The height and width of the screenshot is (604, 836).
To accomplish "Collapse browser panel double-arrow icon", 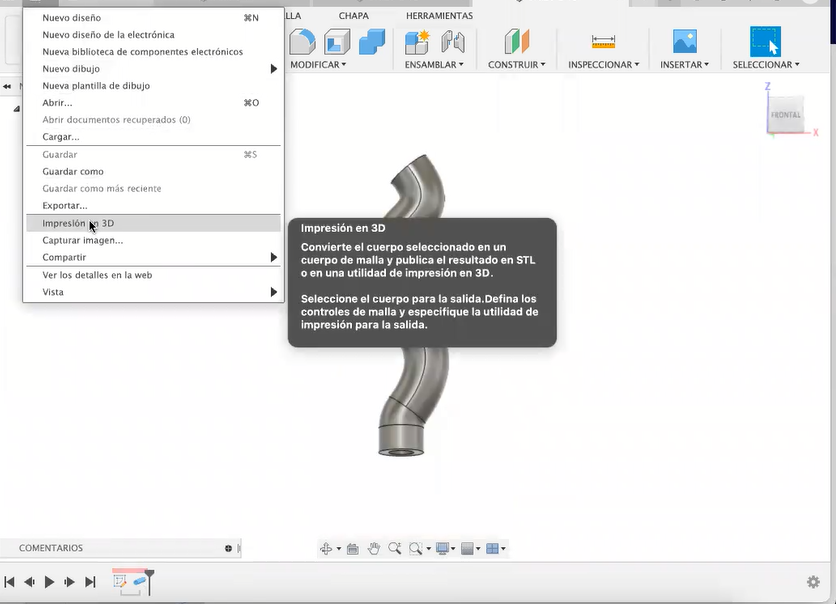I will click(7, 86).
